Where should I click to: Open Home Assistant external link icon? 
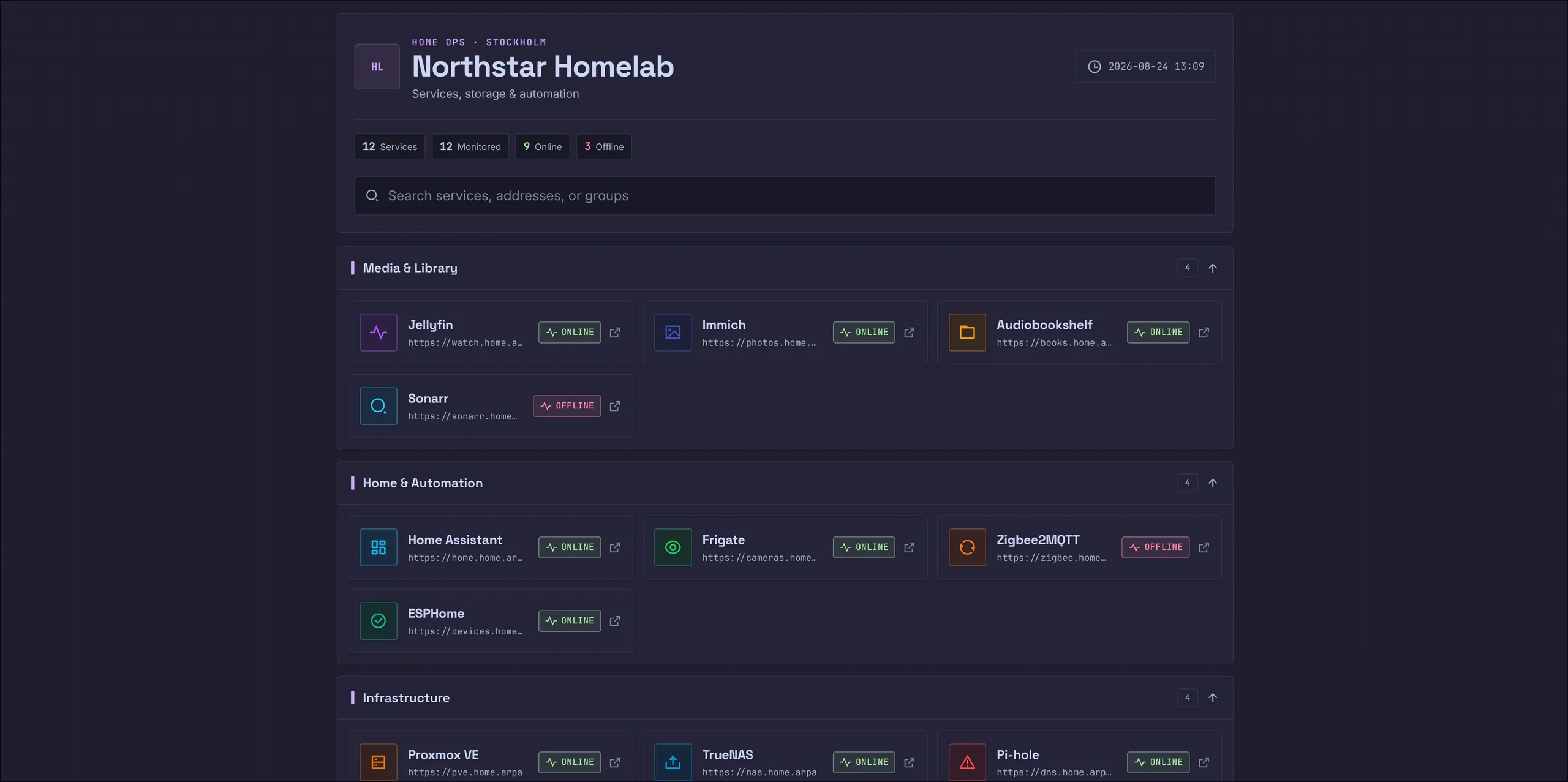[x=615, y=547]
